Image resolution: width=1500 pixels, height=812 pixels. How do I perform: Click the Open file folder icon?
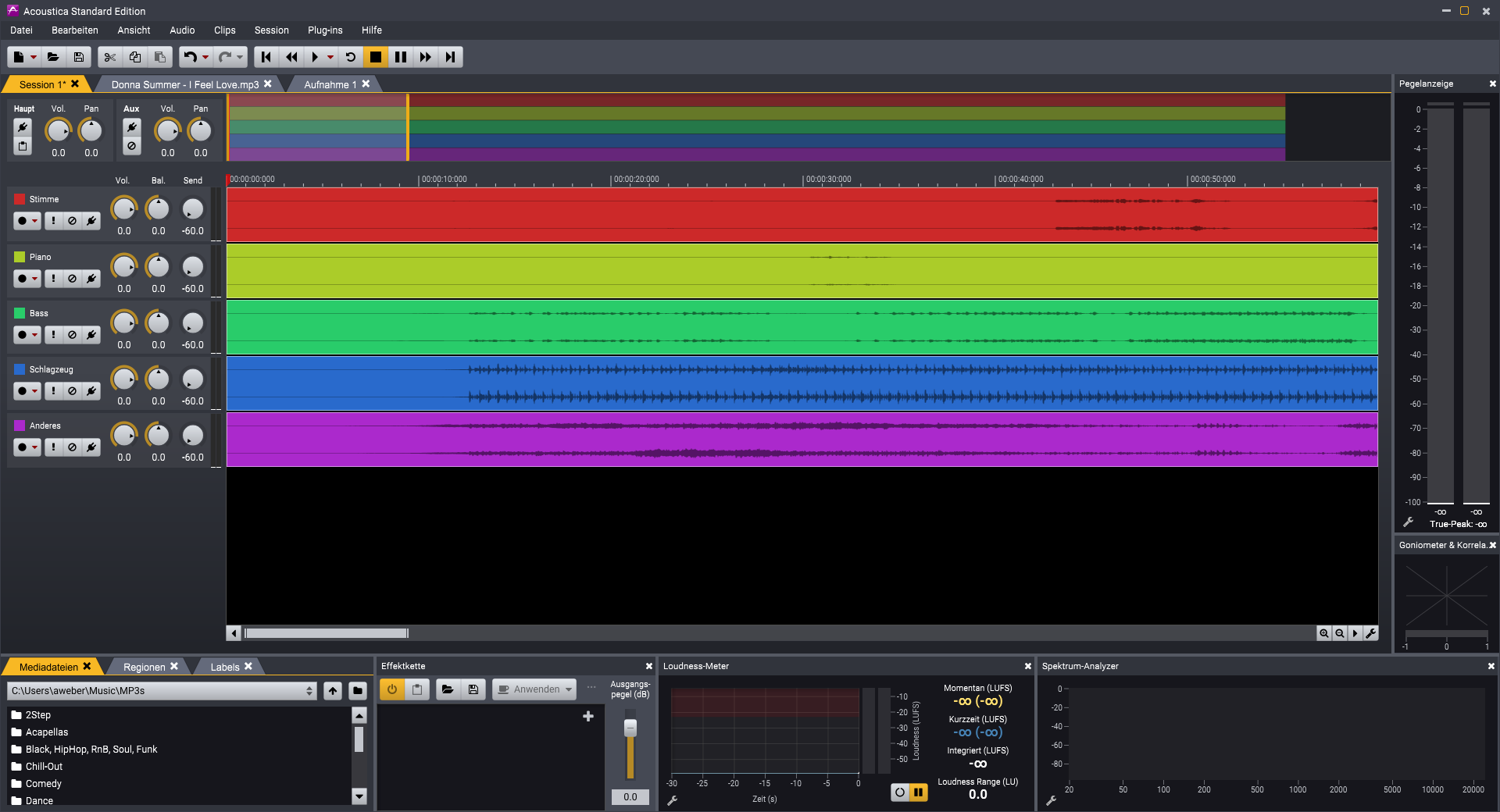[53, 57]
